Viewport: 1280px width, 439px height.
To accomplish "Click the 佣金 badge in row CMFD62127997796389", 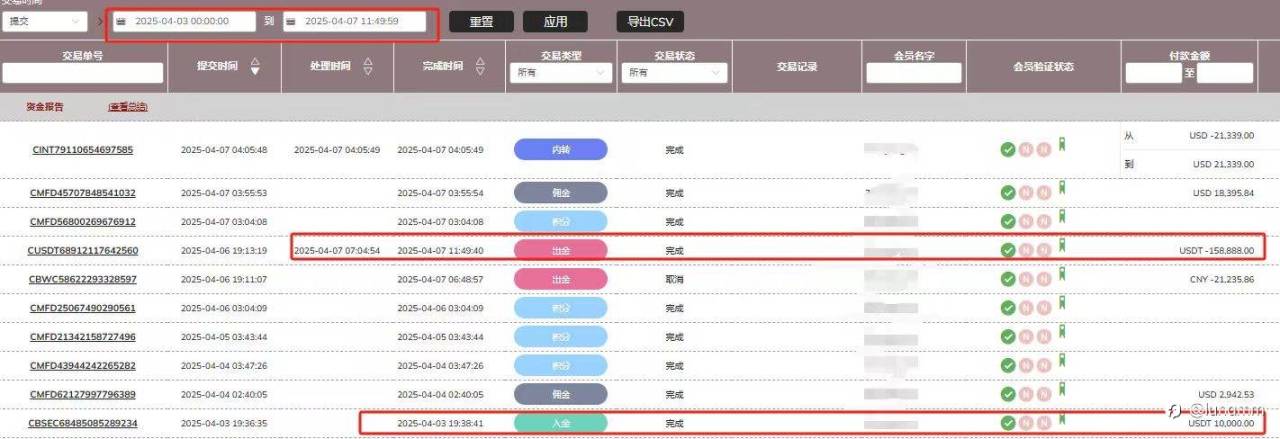I will [x=560, y=395].
